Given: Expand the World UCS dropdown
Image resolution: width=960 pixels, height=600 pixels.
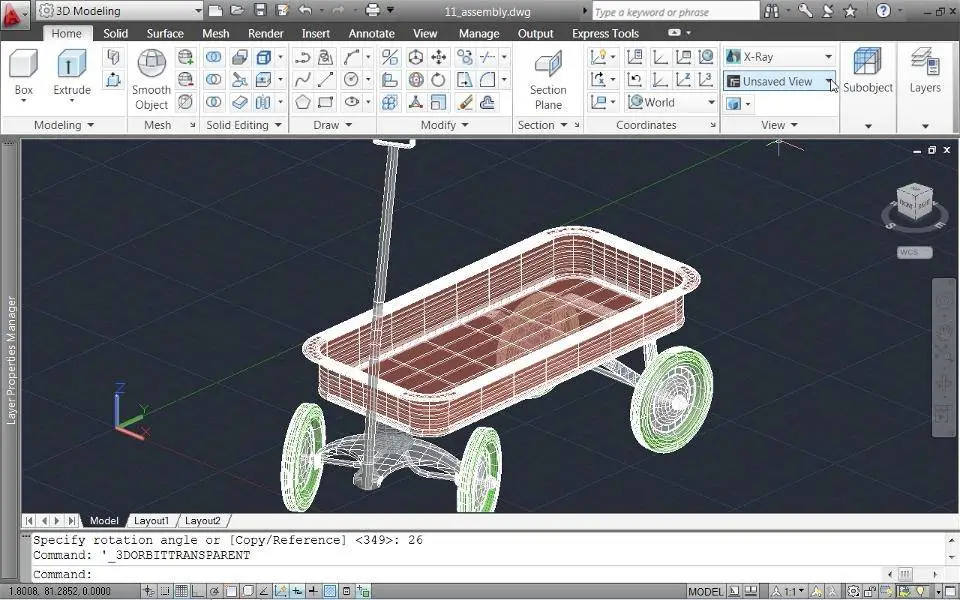Looking at the screenshot, I should coord(711,102).
